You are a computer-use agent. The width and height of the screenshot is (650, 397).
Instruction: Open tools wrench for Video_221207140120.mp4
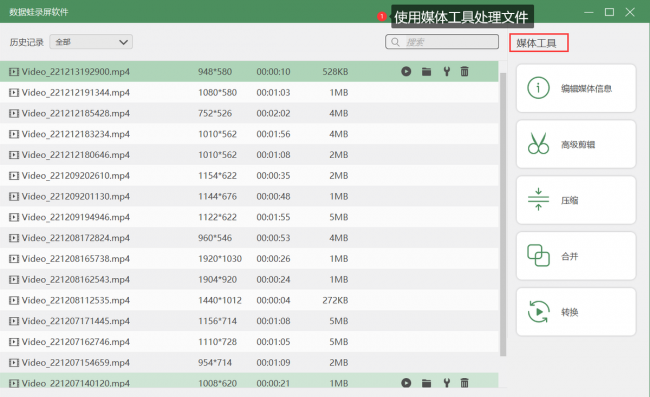click(446, 383)
